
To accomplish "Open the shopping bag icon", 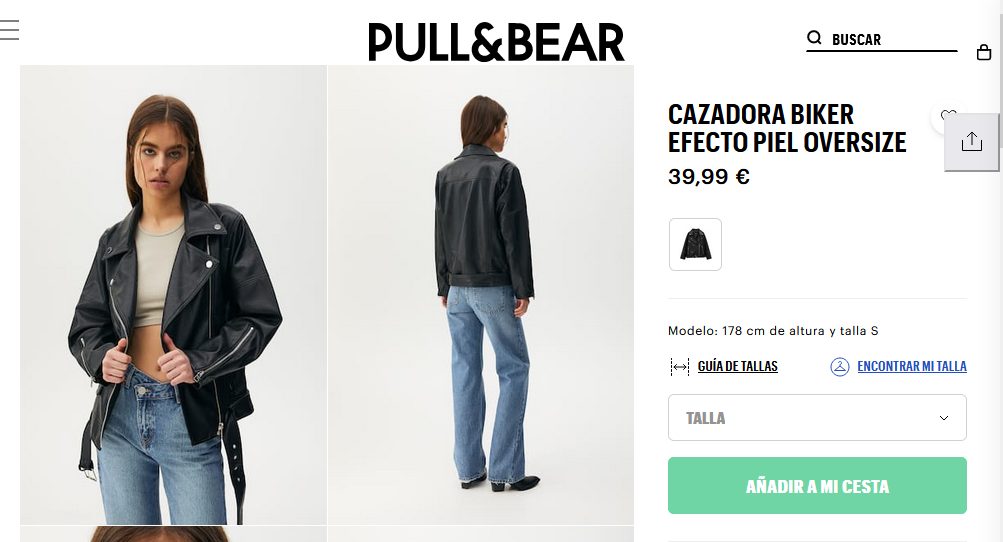I will click(984, 52).
